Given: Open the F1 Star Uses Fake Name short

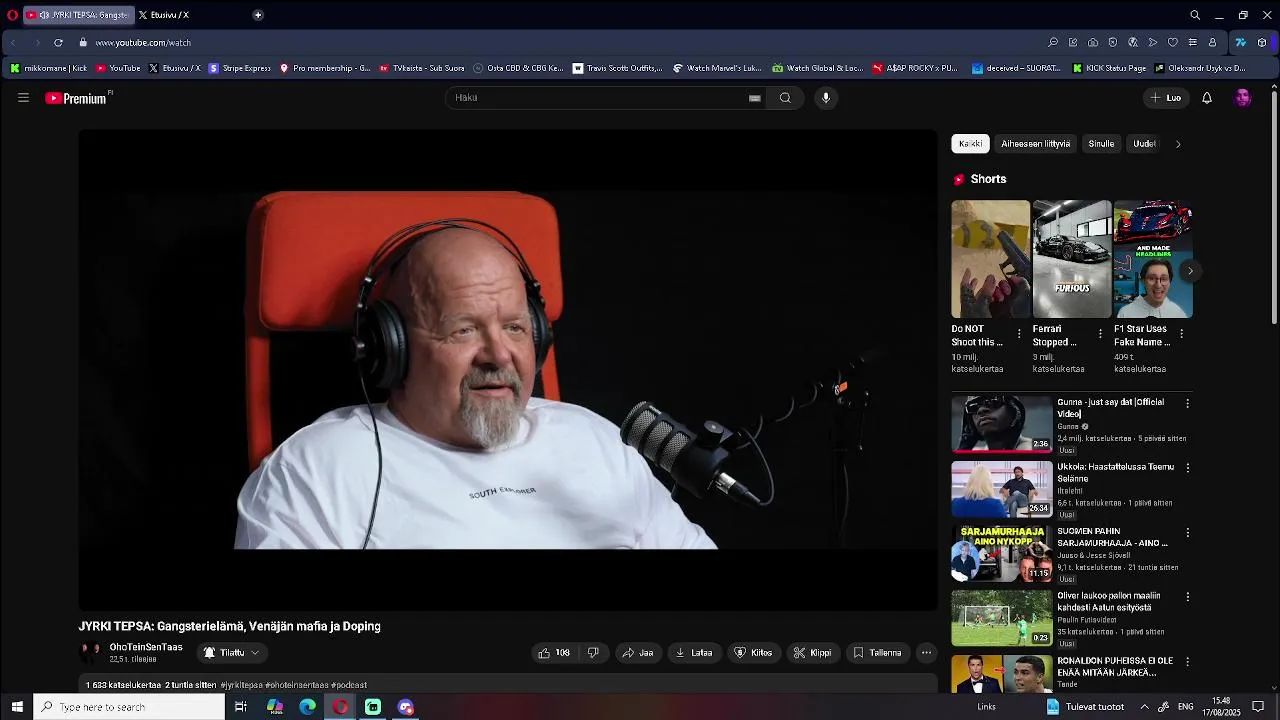Looking at the screenshot, I should pos(1153,259).
